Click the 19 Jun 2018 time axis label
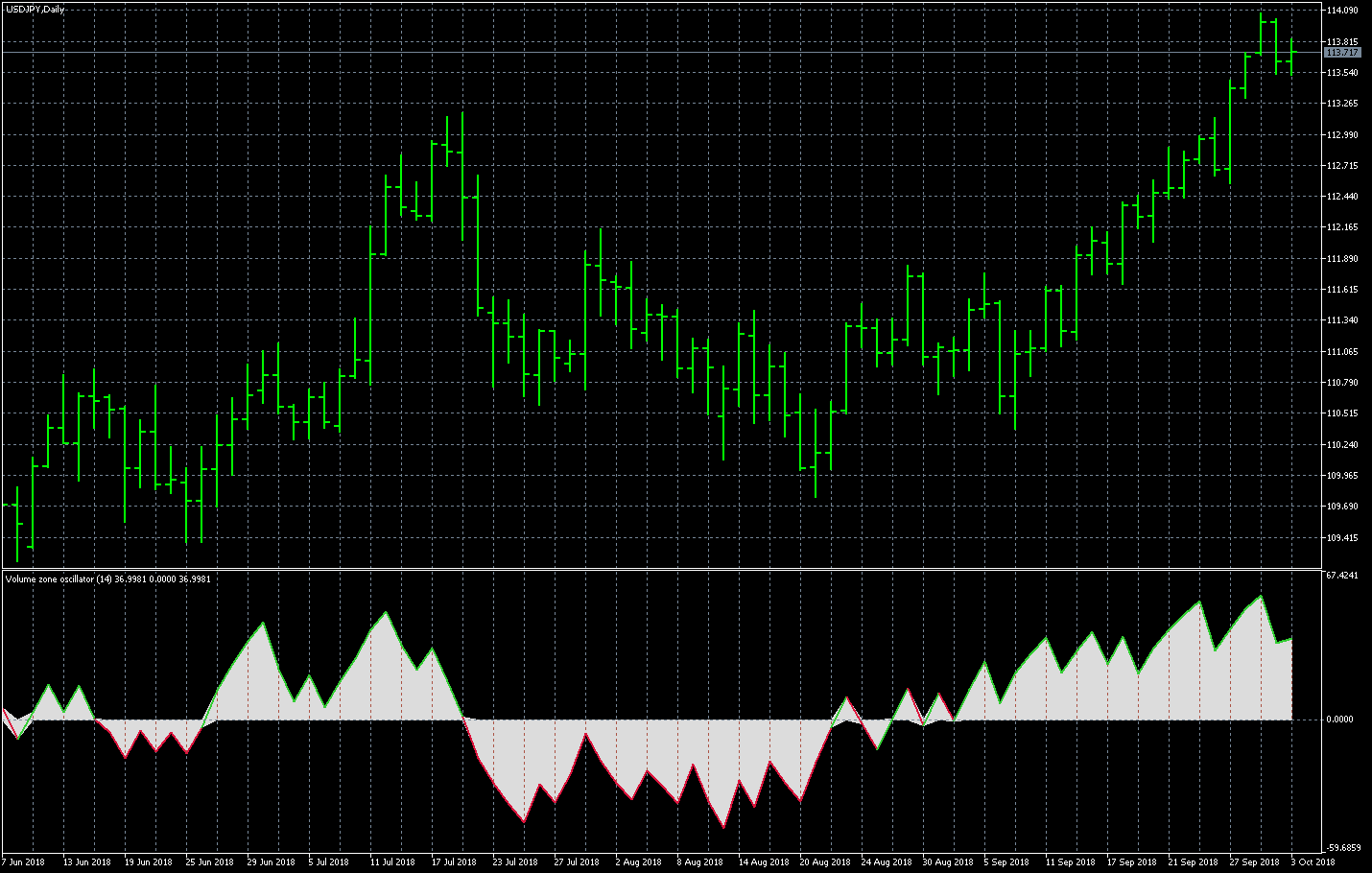The image size is (1372, 873). [x=149, y=861]
